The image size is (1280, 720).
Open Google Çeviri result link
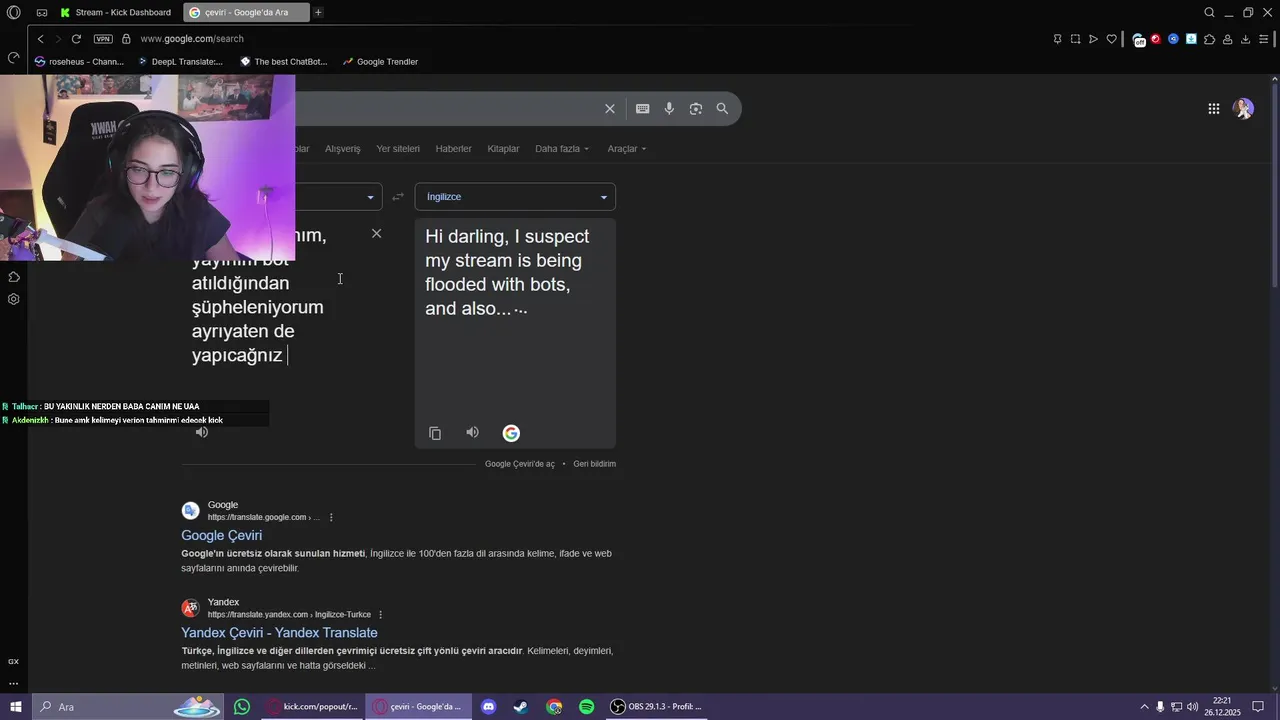coord(221,535)
